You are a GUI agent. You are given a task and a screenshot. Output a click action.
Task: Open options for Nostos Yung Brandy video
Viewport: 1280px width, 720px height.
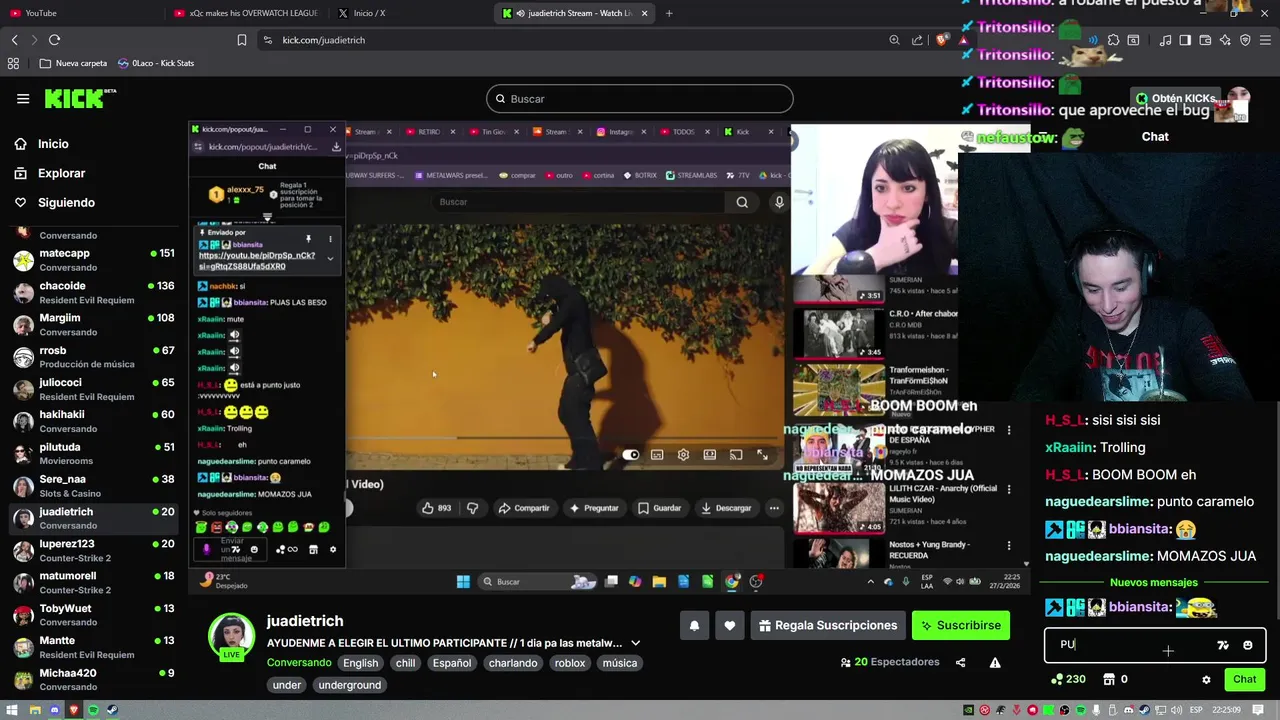(x=1009, y=546)
